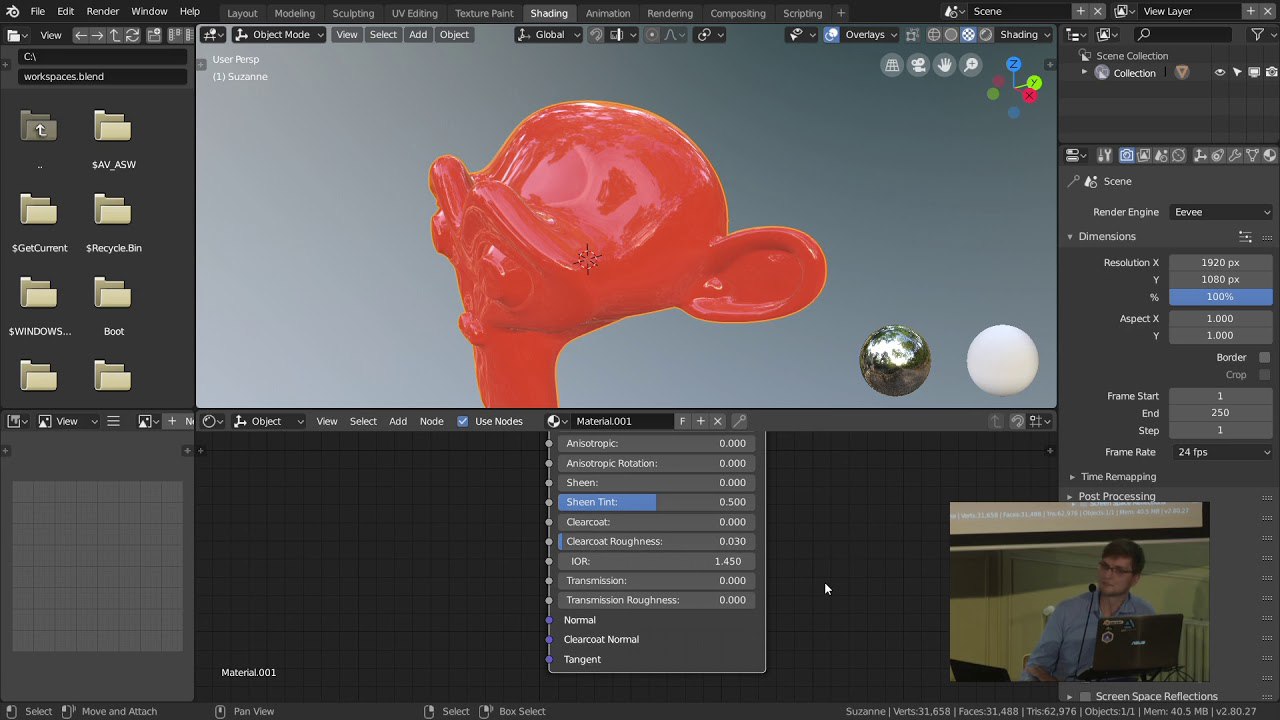Open the Window menu
Viewport: 1280px width, 720px height.
[x=149, y=11]
